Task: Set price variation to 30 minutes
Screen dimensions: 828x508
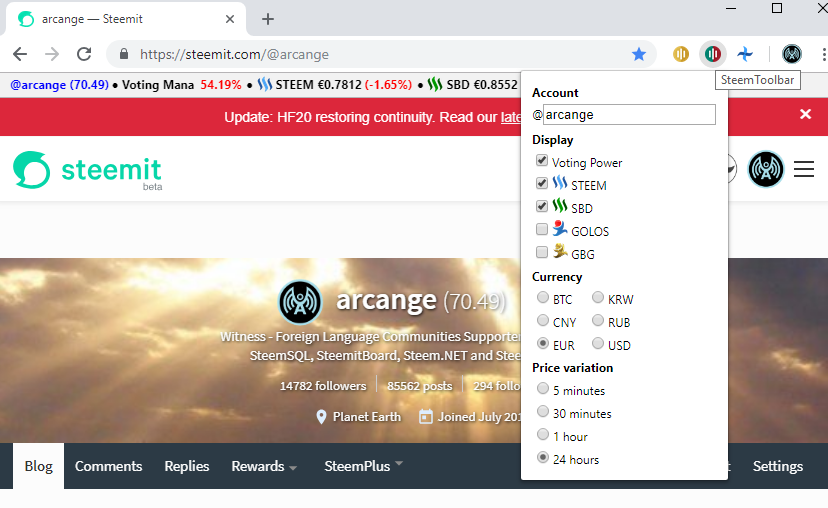Action: 543,411
